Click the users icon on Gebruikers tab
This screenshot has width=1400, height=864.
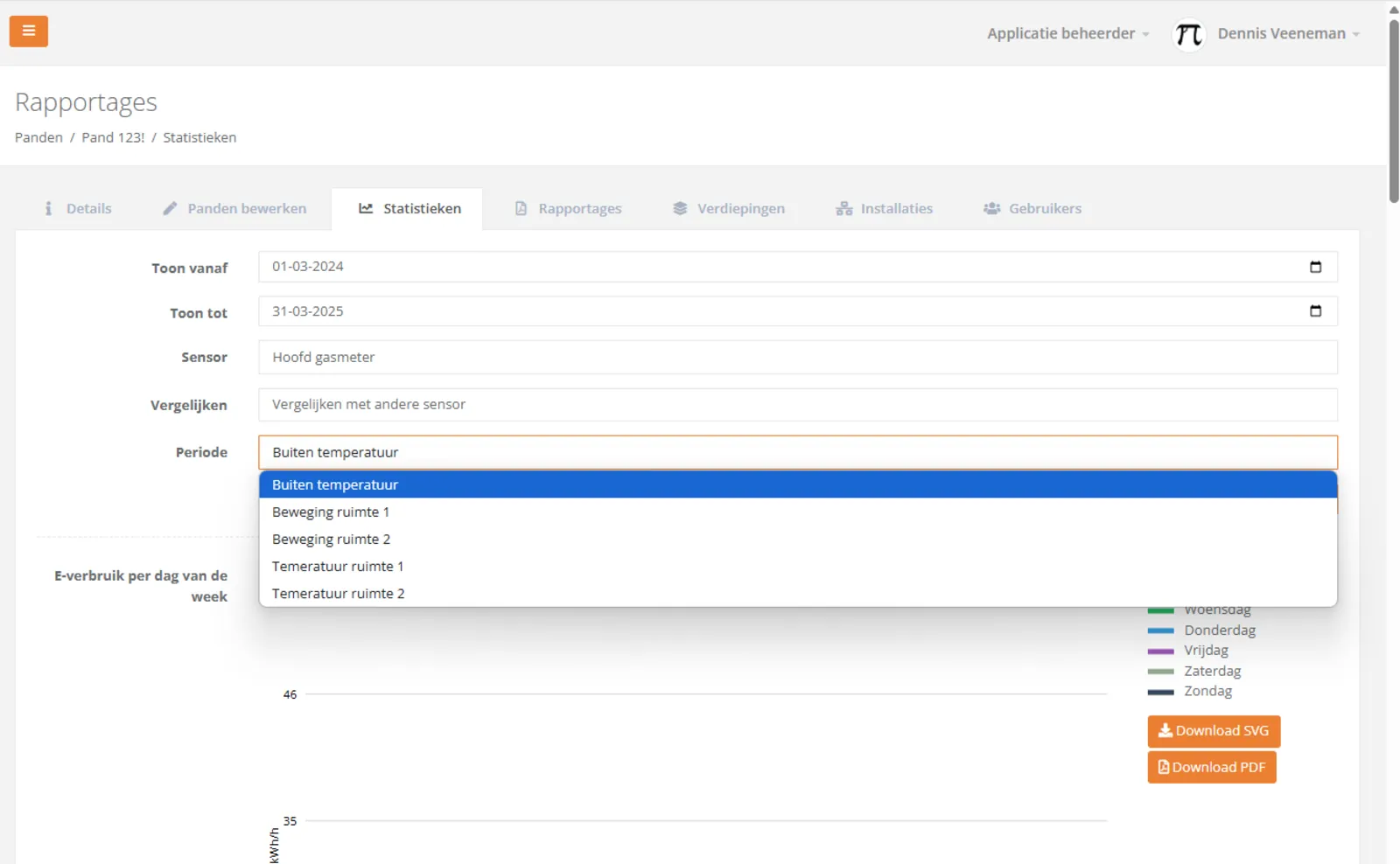tap(991, 208)
